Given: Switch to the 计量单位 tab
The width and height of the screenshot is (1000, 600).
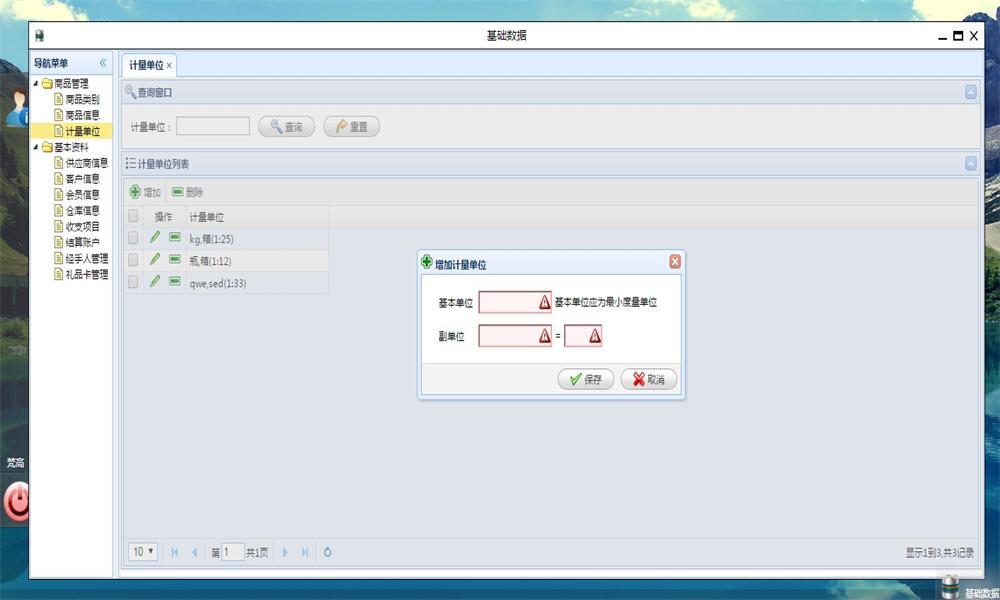Looking at the screenshot, I should click(x=146, y=65).
